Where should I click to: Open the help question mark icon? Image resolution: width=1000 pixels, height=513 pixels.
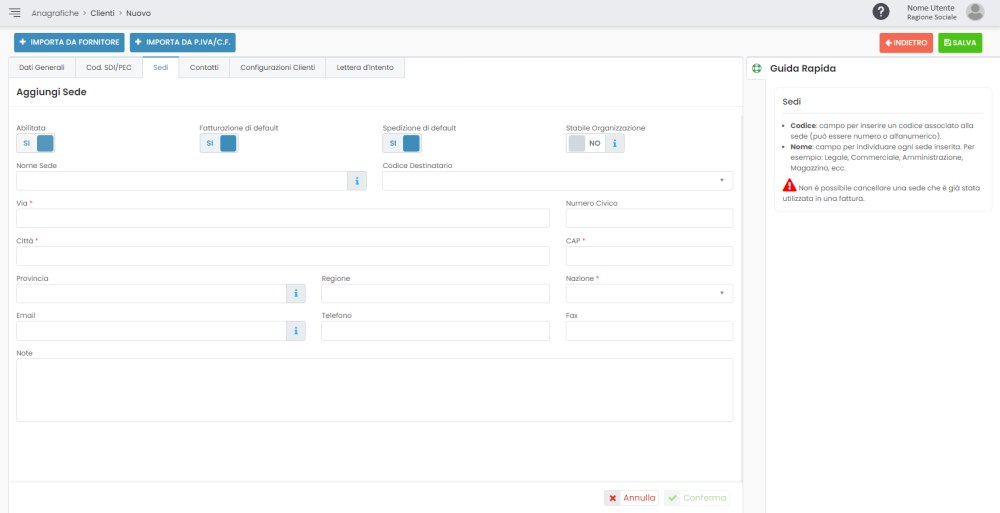pyautogui.click(x=881, y=11)
